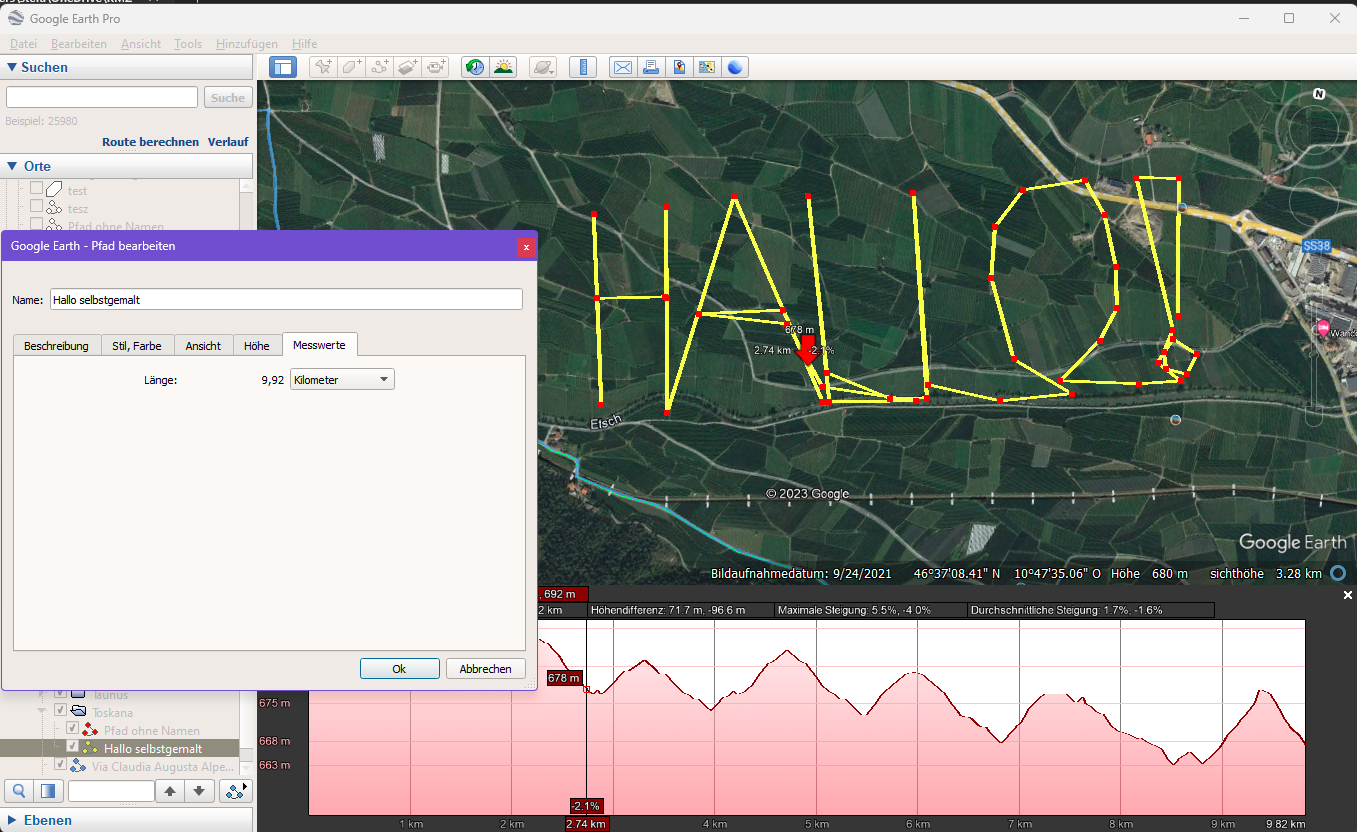Toggle the test polygon checkbox
Image resolution: width=1357 pixels, height=832 pixels.
click(36, 190)
